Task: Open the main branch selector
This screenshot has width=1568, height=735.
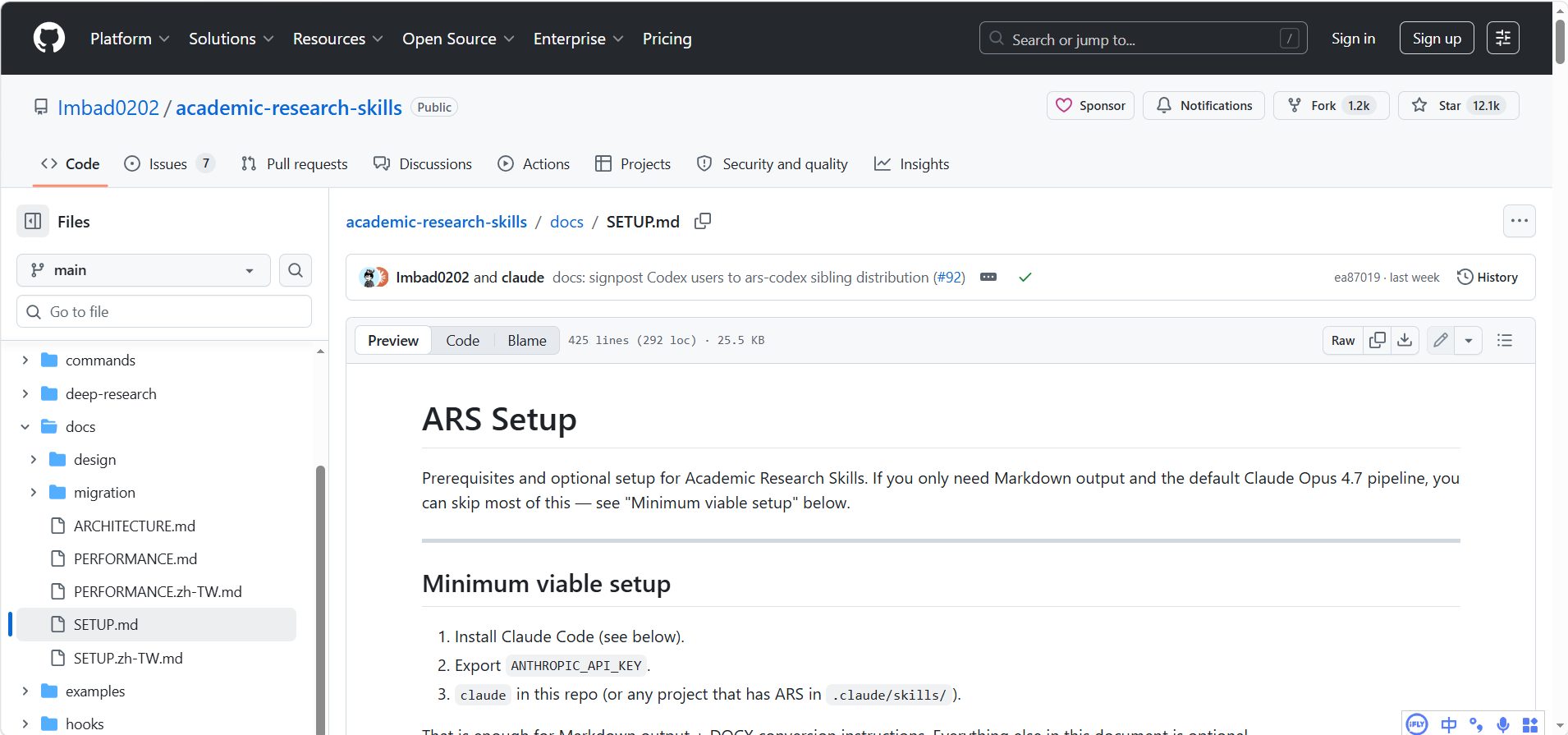Action: [x=144, y=270]
